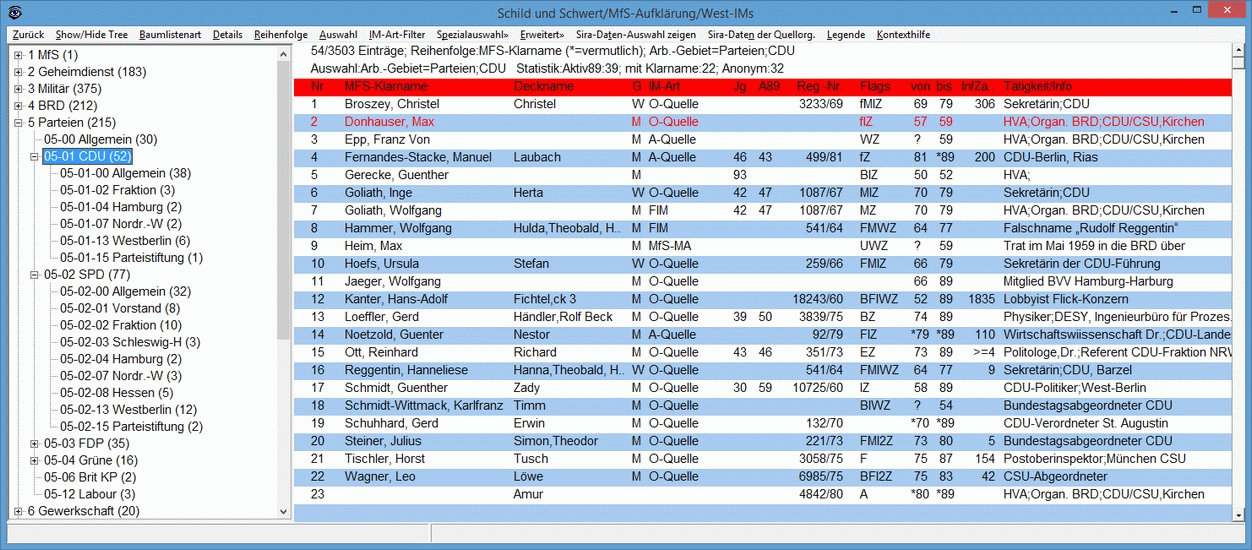Click the Reg.-Nr cell 10725/60

(818, 388)
